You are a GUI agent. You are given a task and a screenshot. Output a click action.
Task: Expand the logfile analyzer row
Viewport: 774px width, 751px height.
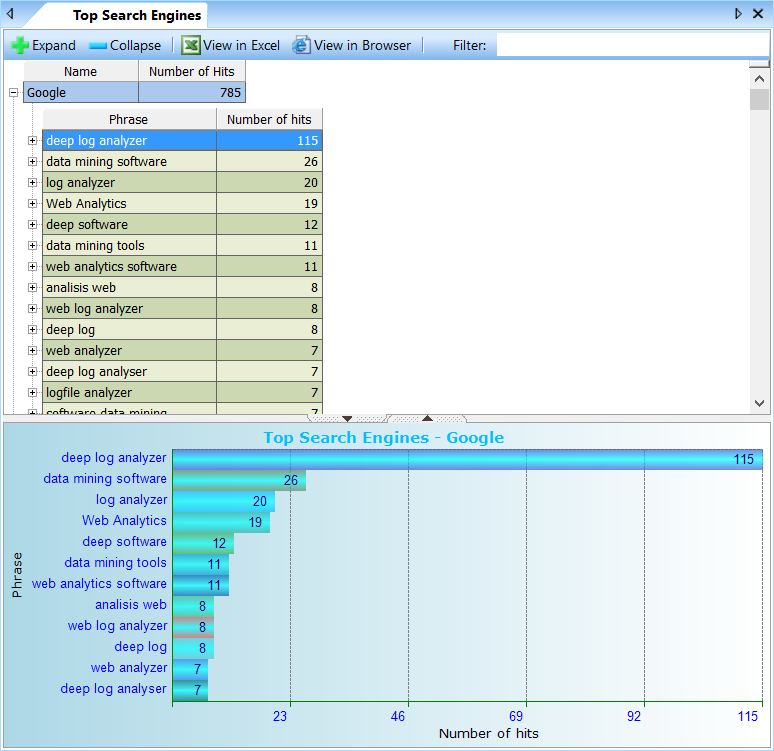pos(33,393)
